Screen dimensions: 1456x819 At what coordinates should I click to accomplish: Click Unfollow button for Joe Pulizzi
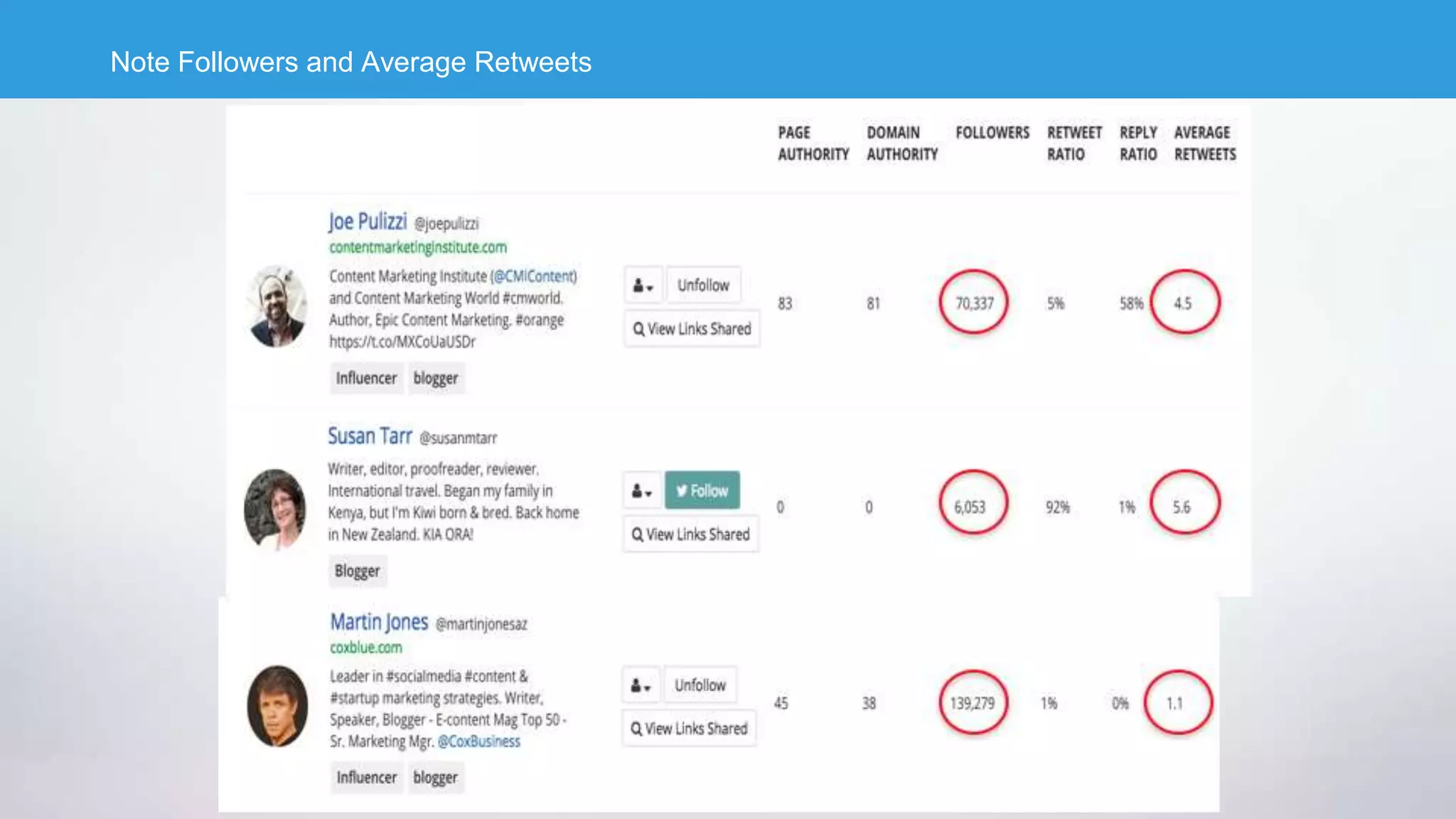tap(703, 285)
